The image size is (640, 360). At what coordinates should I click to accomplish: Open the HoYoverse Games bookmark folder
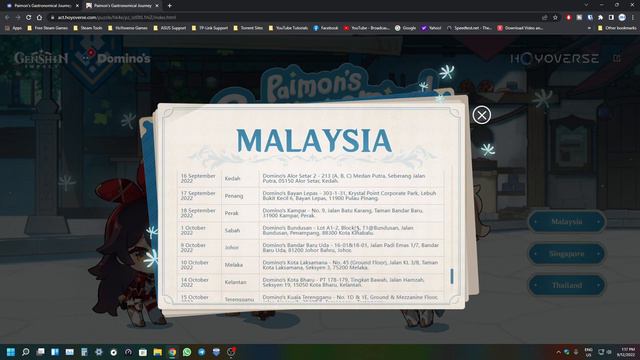click(128, 28)
